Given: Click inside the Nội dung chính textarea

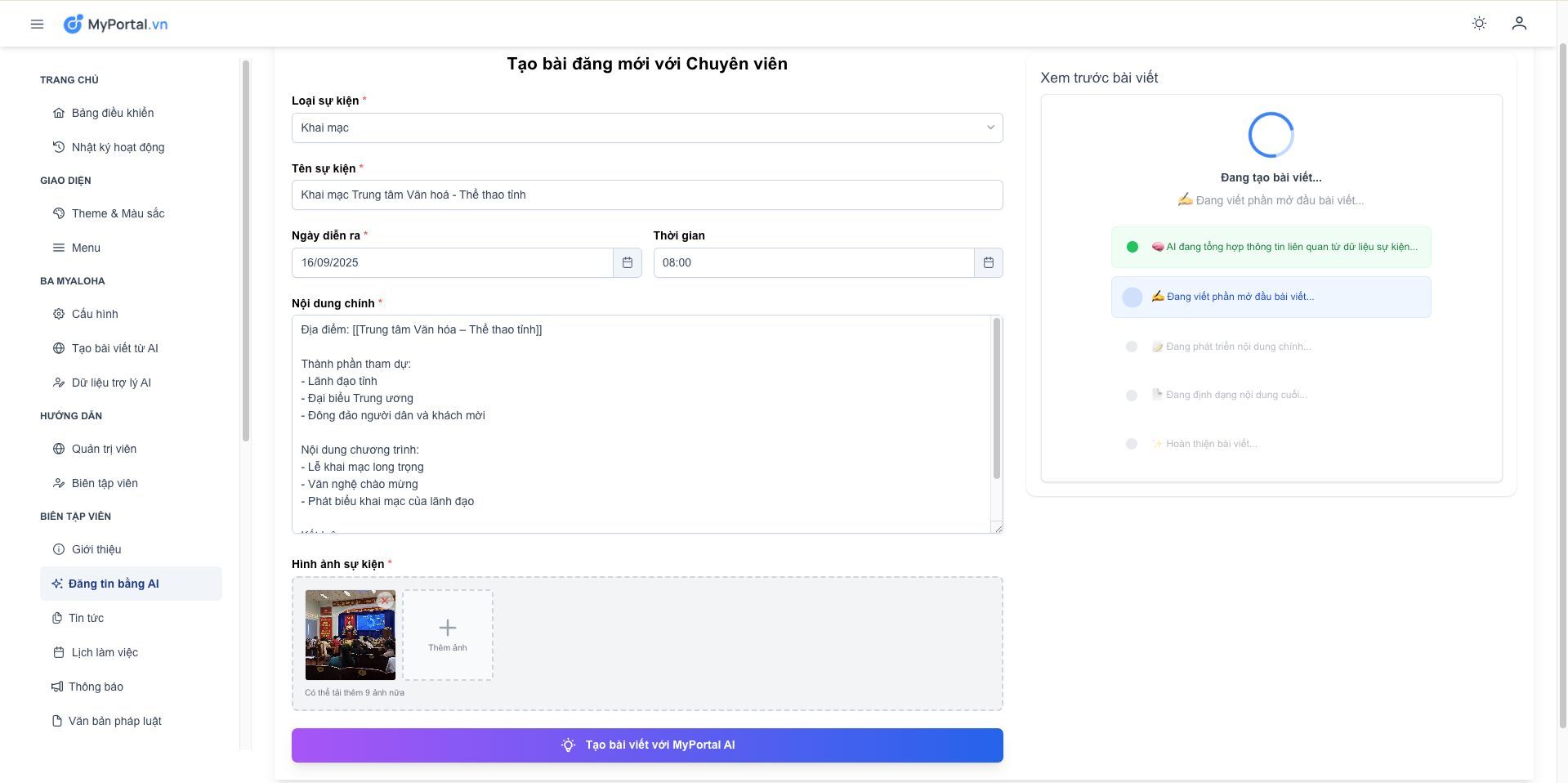Looking at the screenshot, I should 637,425.
